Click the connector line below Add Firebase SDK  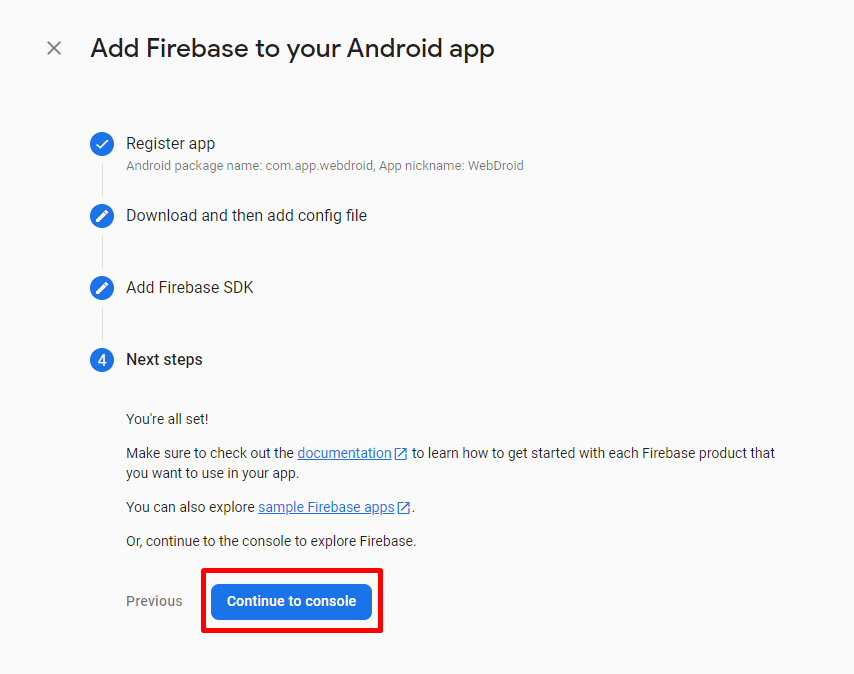[x=102, y=324]
